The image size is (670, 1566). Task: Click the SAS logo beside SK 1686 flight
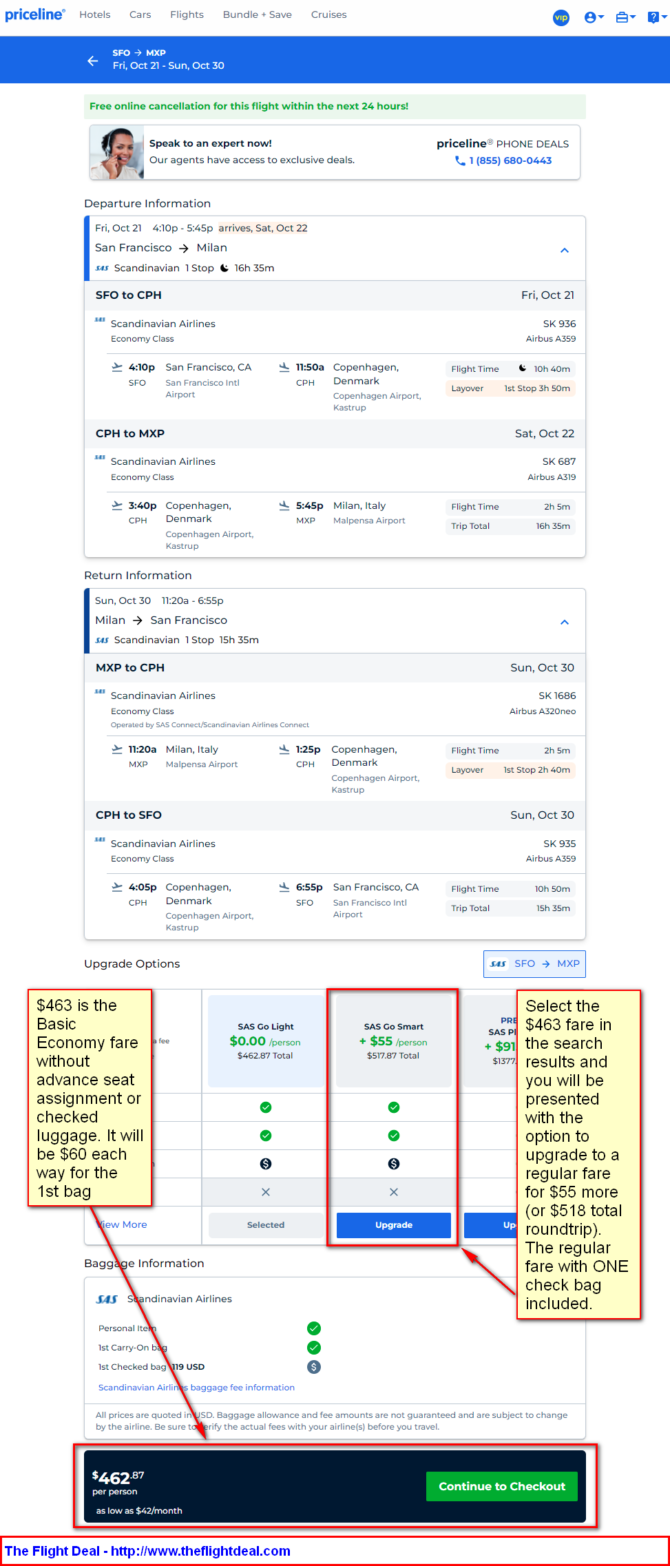[100, 692]
